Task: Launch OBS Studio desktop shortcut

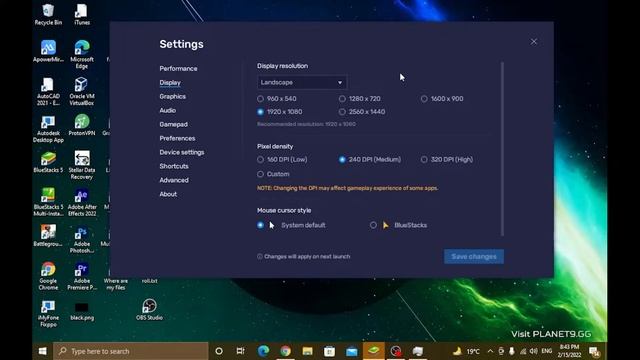Action: click(x=149, y=309)
